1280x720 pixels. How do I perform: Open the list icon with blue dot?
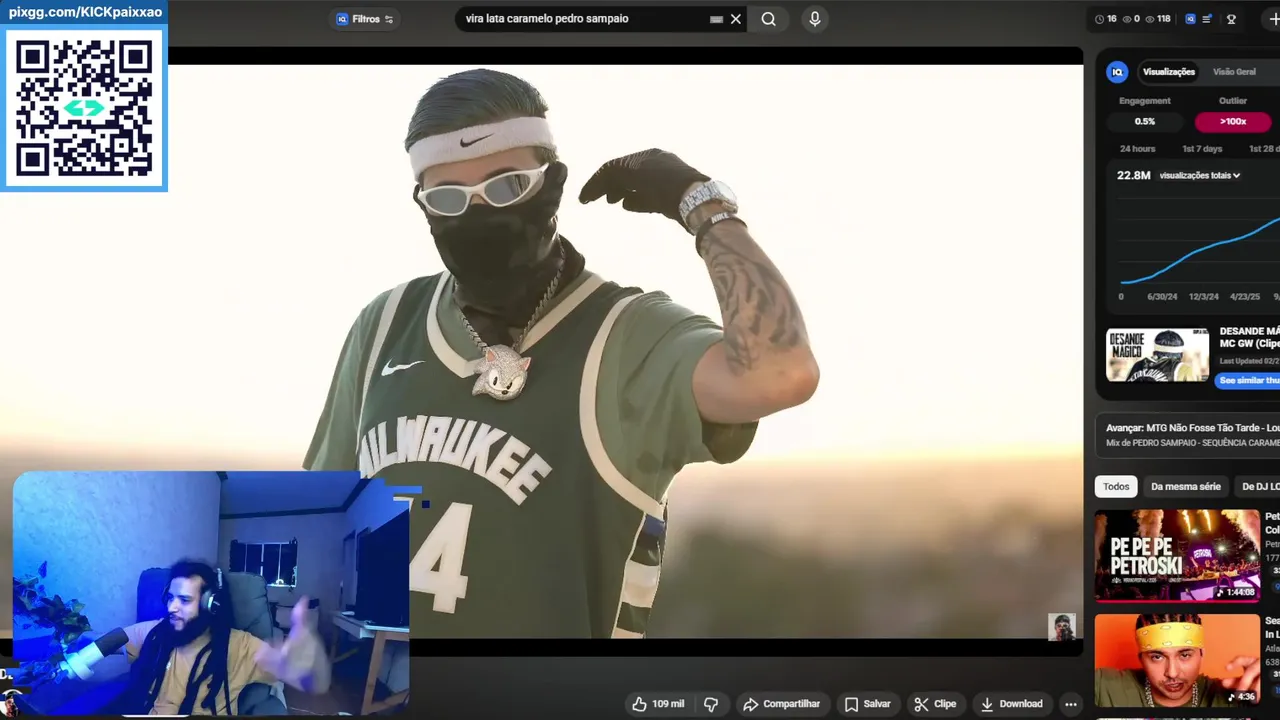click(x=1207, y=19)
